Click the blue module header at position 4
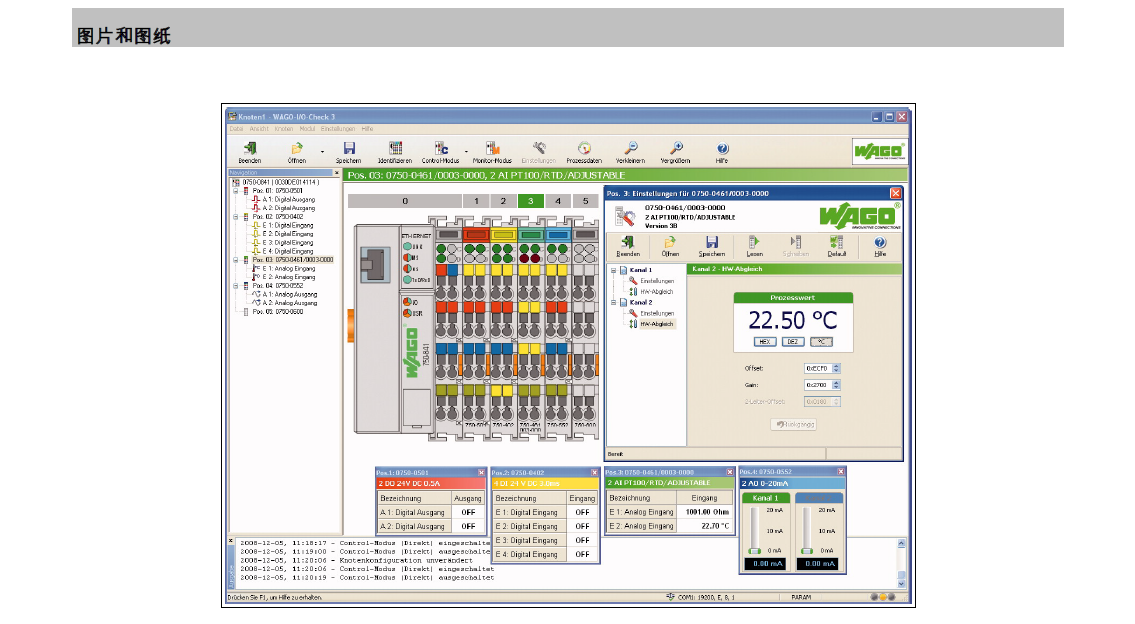The width and height of the screenshot is (1135, 624). click(x=558, y=235)
